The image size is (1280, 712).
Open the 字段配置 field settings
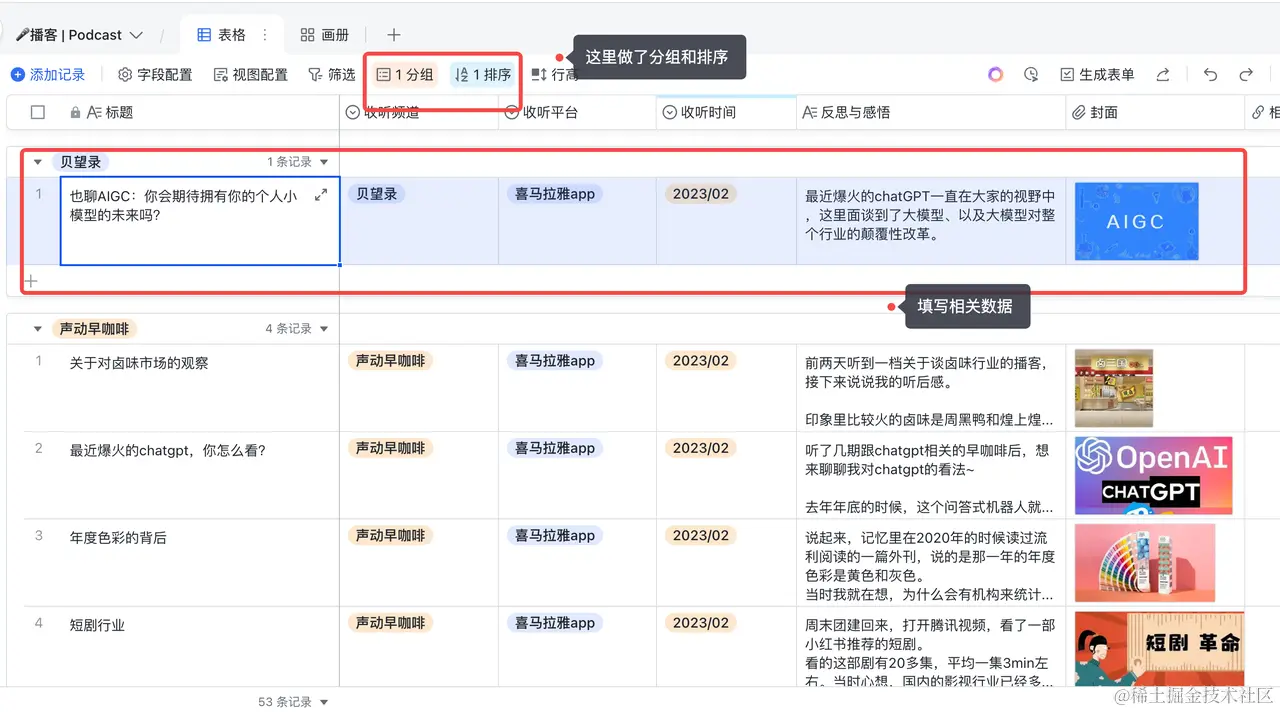(x=154, y=73)
